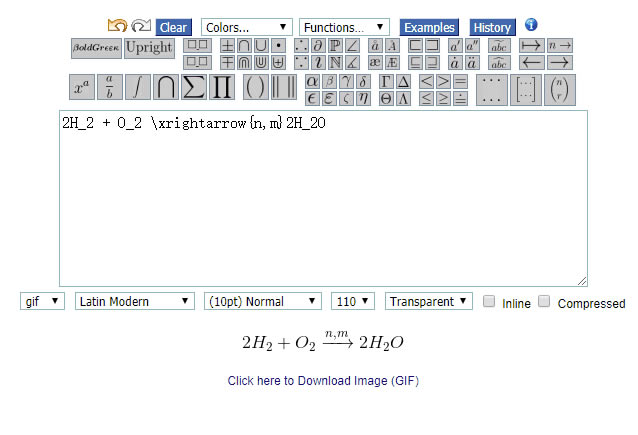Open the Colors... dropdown
Image resolution: width=638 pixels, height=435 pixels.
pyautogui.click(x=247, y=27)
